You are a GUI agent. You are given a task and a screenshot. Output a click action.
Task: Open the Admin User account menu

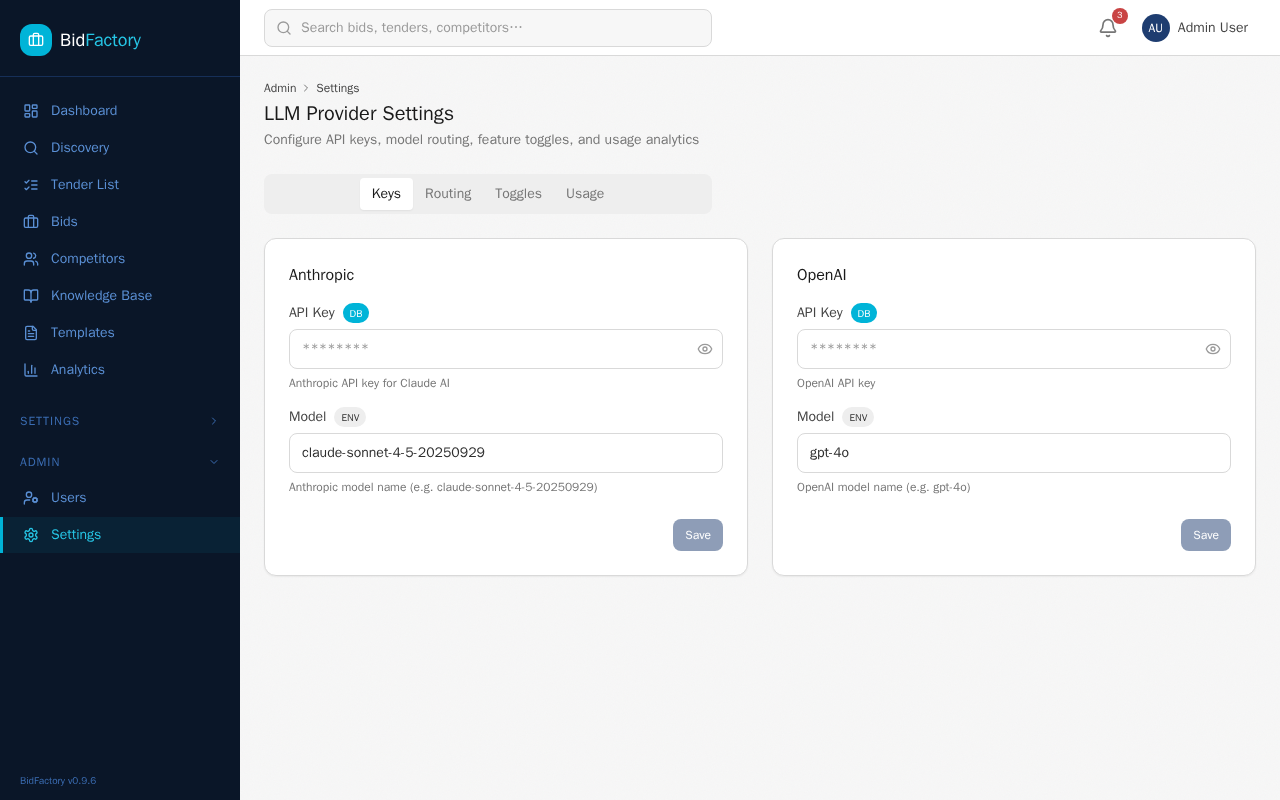pyautogui.click(x=1195, y=28)
